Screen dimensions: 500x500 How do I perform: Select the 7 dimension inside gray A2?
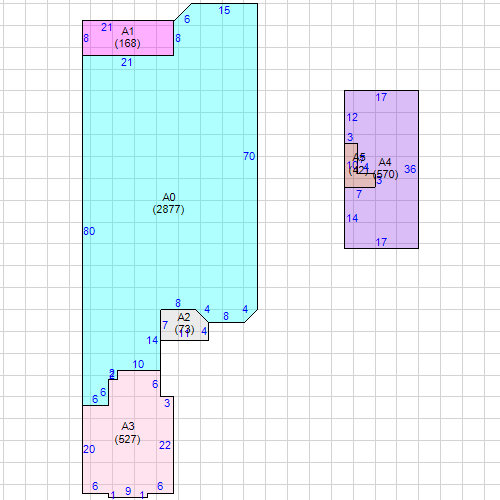(165, 325)
